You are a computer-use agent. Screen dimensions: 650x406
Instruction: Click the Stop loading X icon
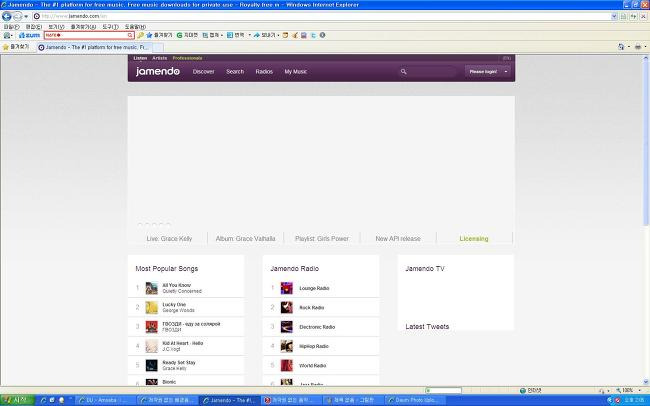[643, 16]
